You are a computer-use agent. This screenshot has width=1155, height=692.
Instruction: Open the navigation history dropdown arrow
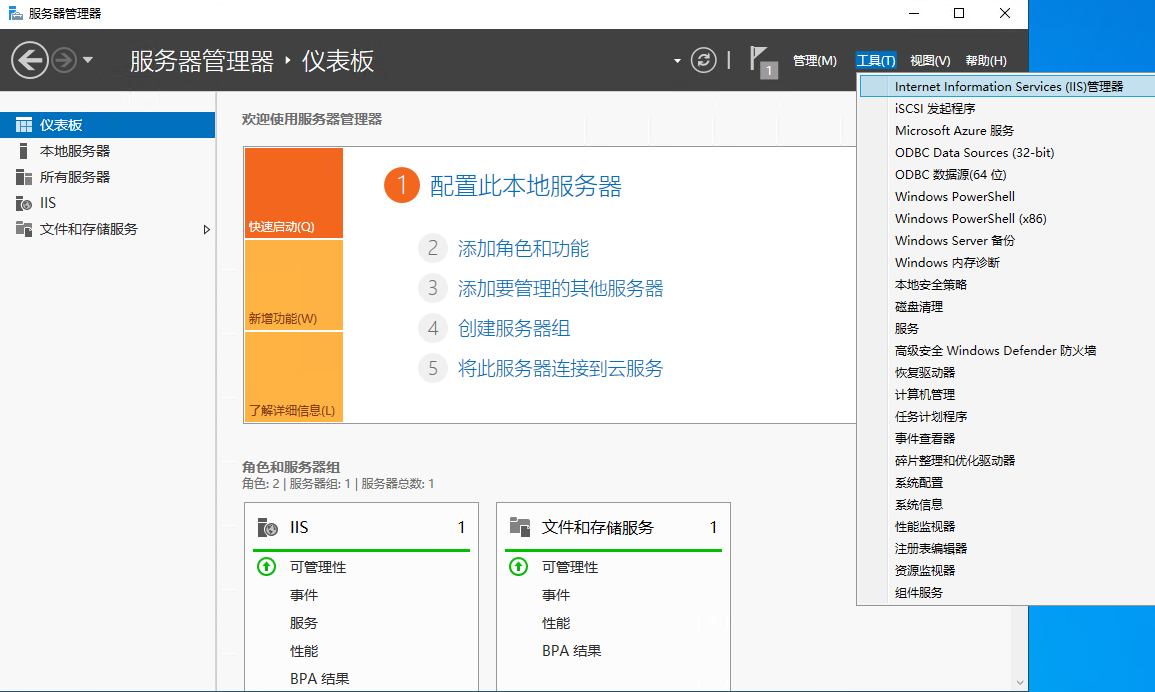88,61
